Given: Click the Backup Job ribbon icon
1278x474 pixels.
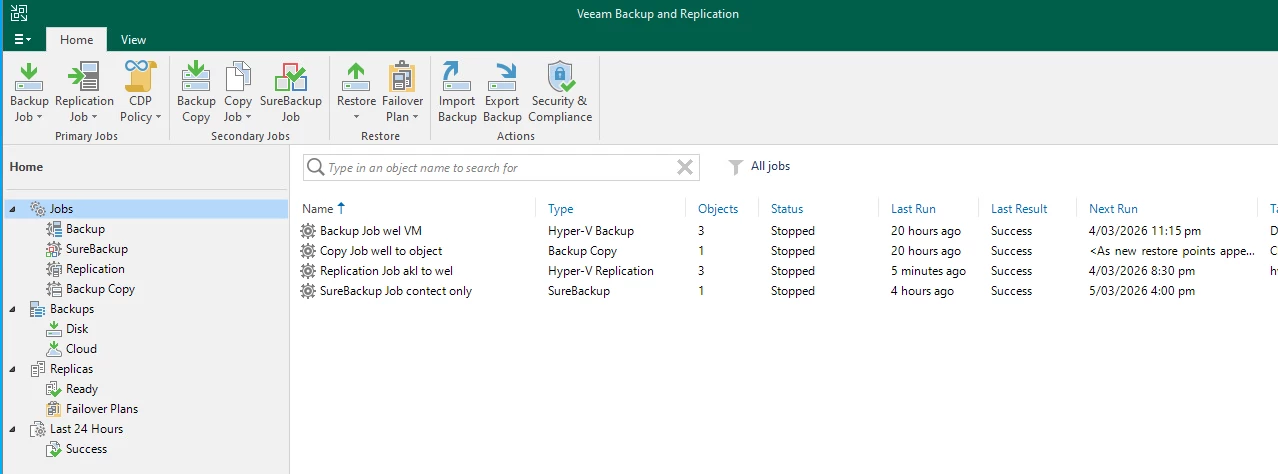Looking at the screenshot, I should [29, 78].
